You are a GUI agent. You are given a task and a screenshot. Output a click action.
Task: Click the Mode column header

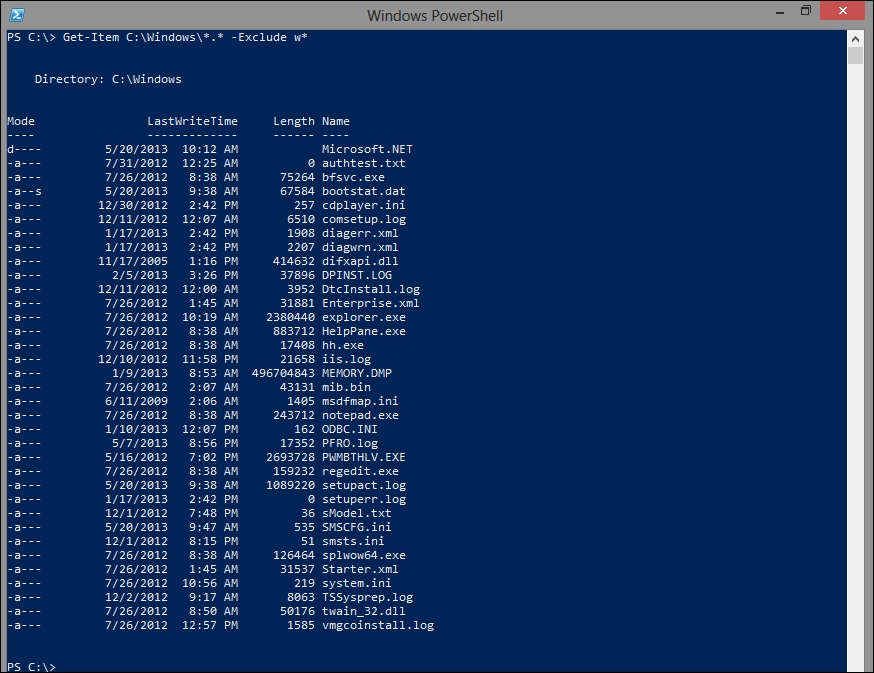click(x=21, y=121)
